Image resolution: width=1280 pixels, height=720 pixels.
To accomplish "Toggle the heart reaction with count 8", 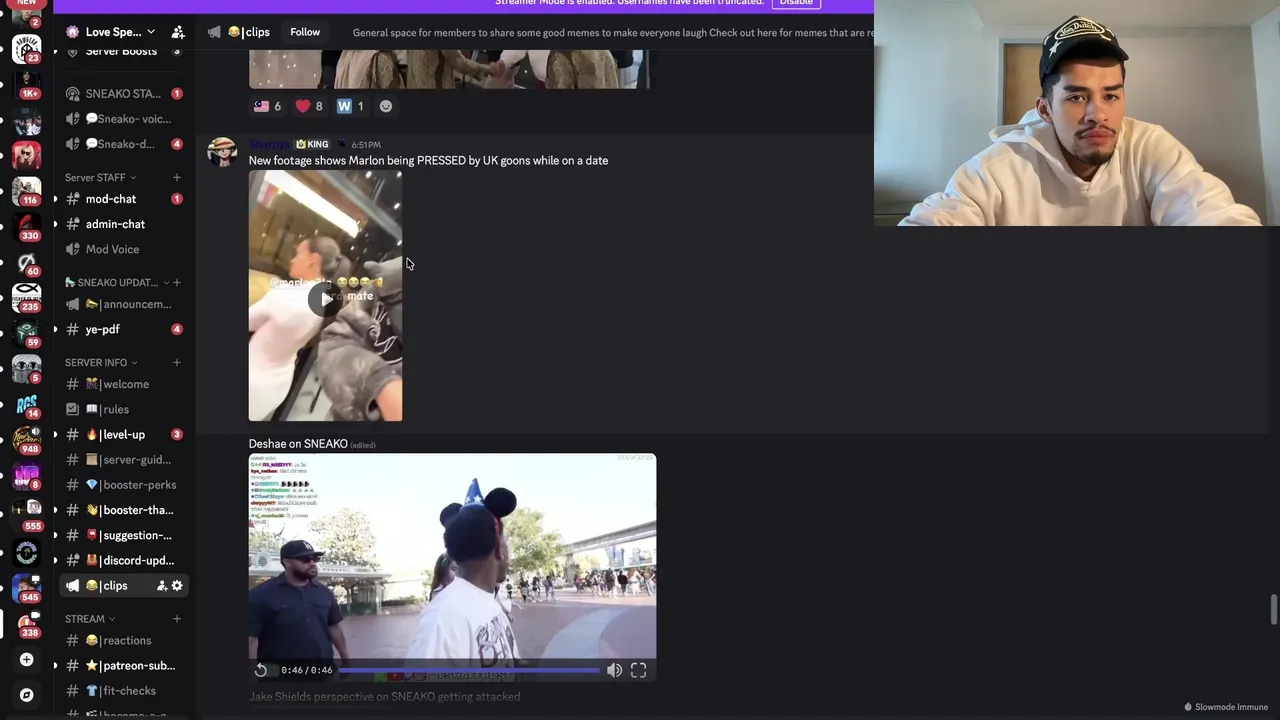I will pos(309,106).
